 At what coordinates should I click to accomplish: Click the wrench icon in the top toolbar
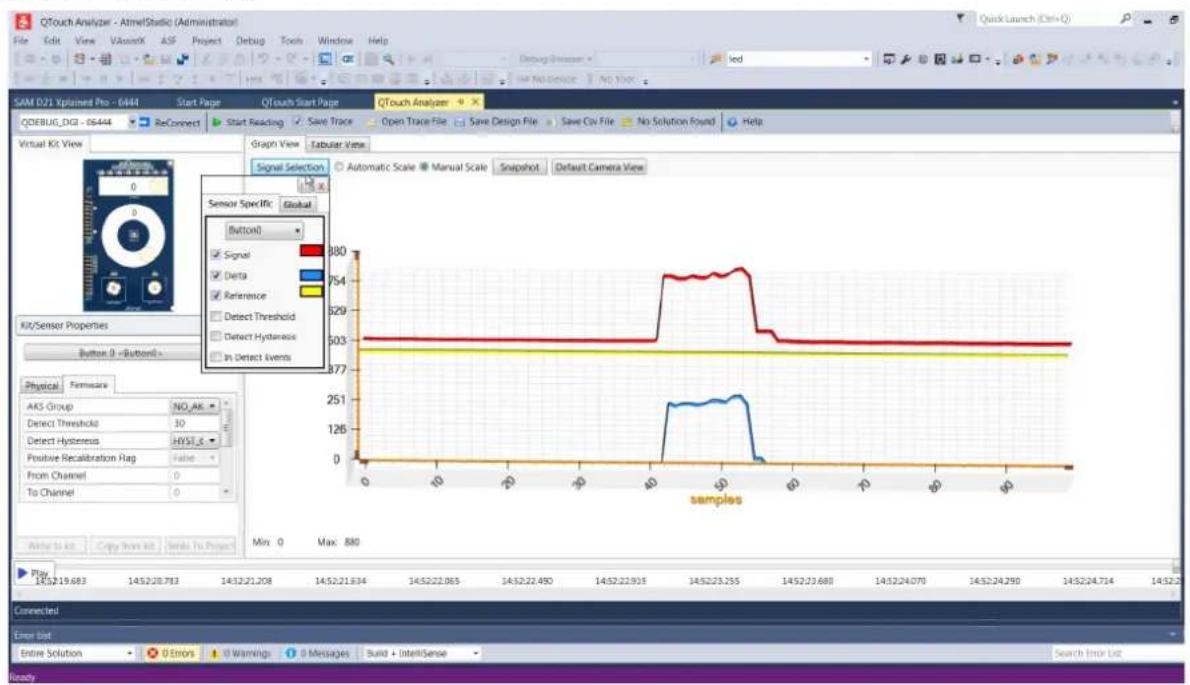906,59
